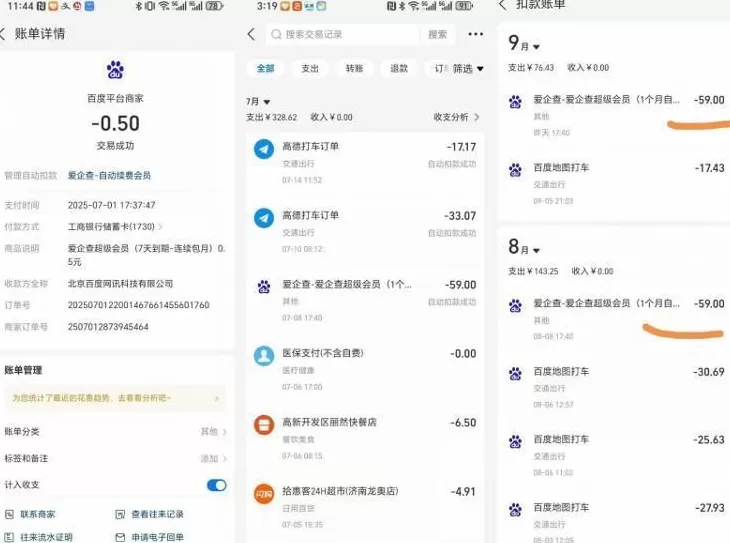
Task: Tap 联系商家 contact merchant
Action: [x=30, y=514]
